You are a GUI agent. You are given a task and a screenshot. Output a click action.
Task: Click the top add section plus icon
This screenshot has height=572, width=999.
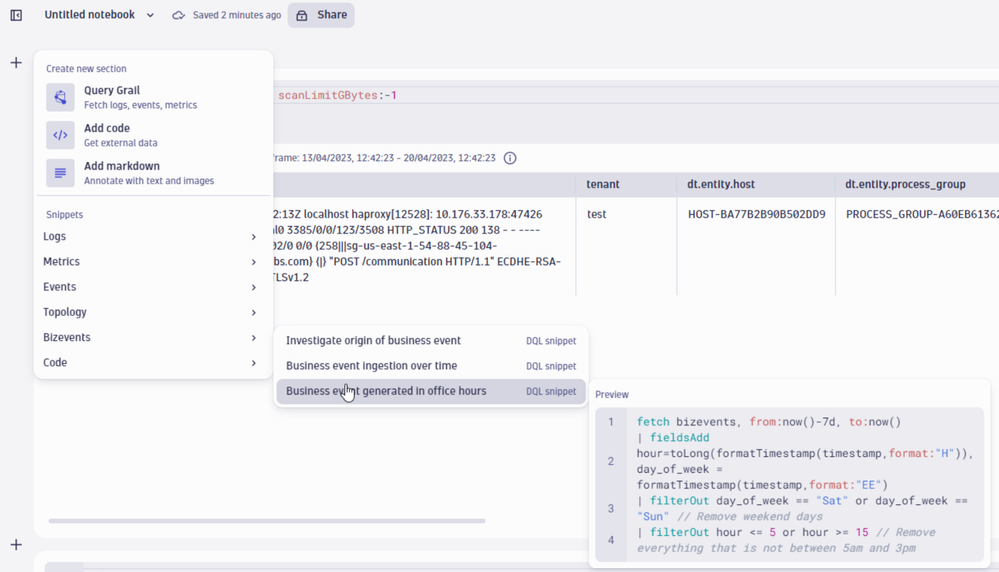[16, 63]
